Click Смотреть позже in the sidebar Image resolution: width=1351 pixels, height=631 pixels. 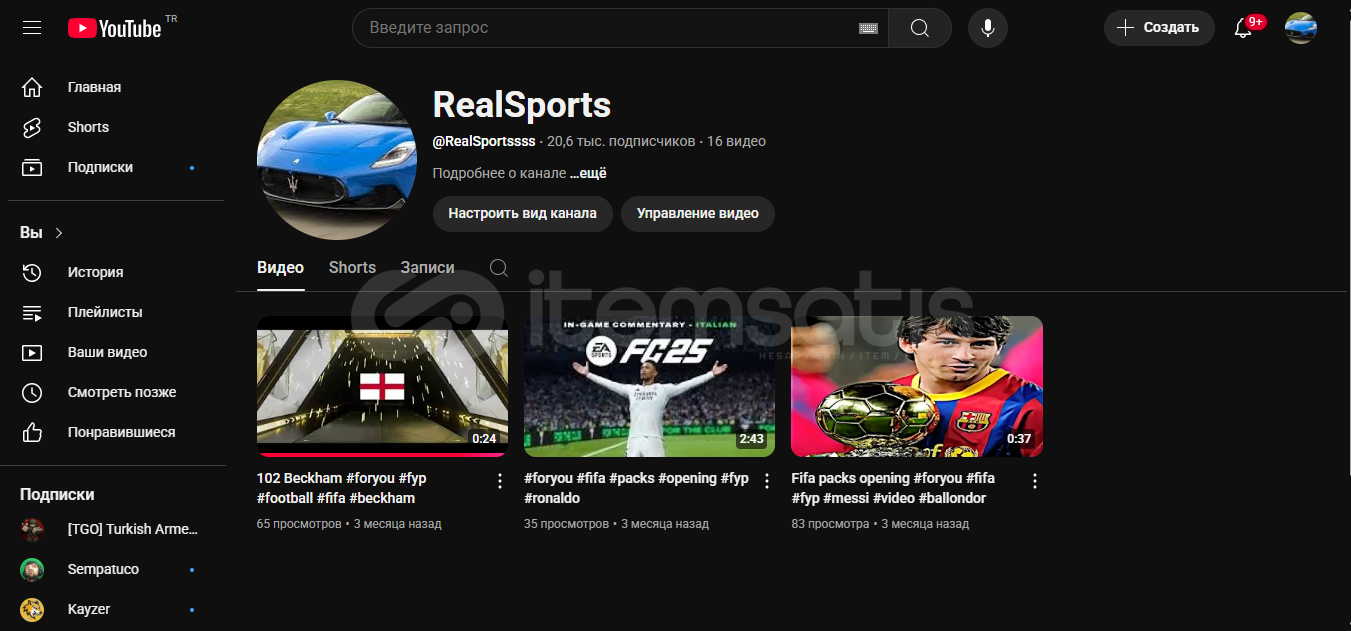click(x=122, y=392)
